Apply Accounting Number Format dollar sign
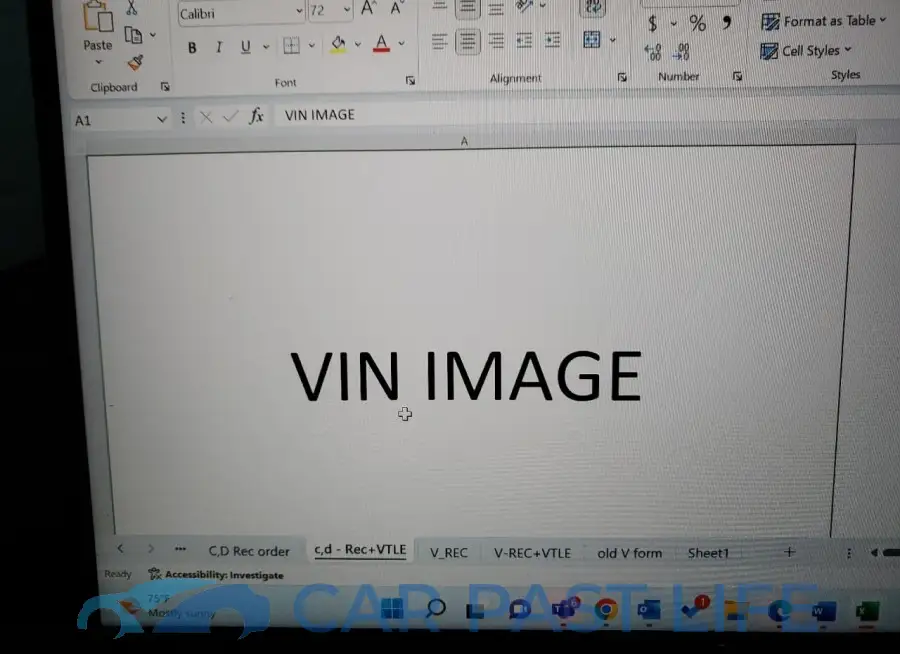 (x=652, y=24)
